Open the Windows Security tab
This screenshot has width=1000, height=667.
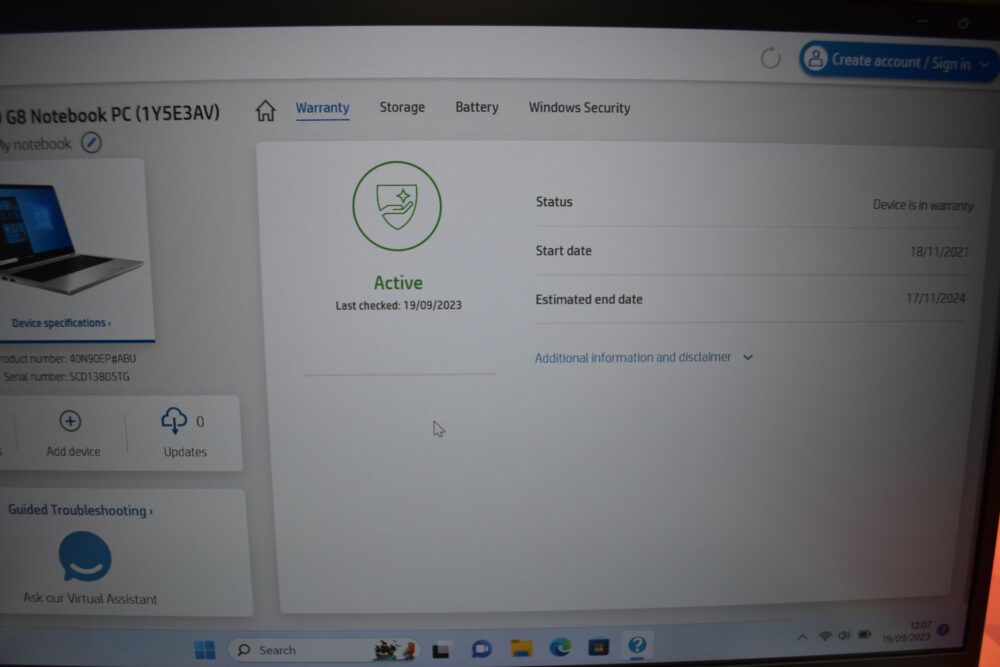579,108
